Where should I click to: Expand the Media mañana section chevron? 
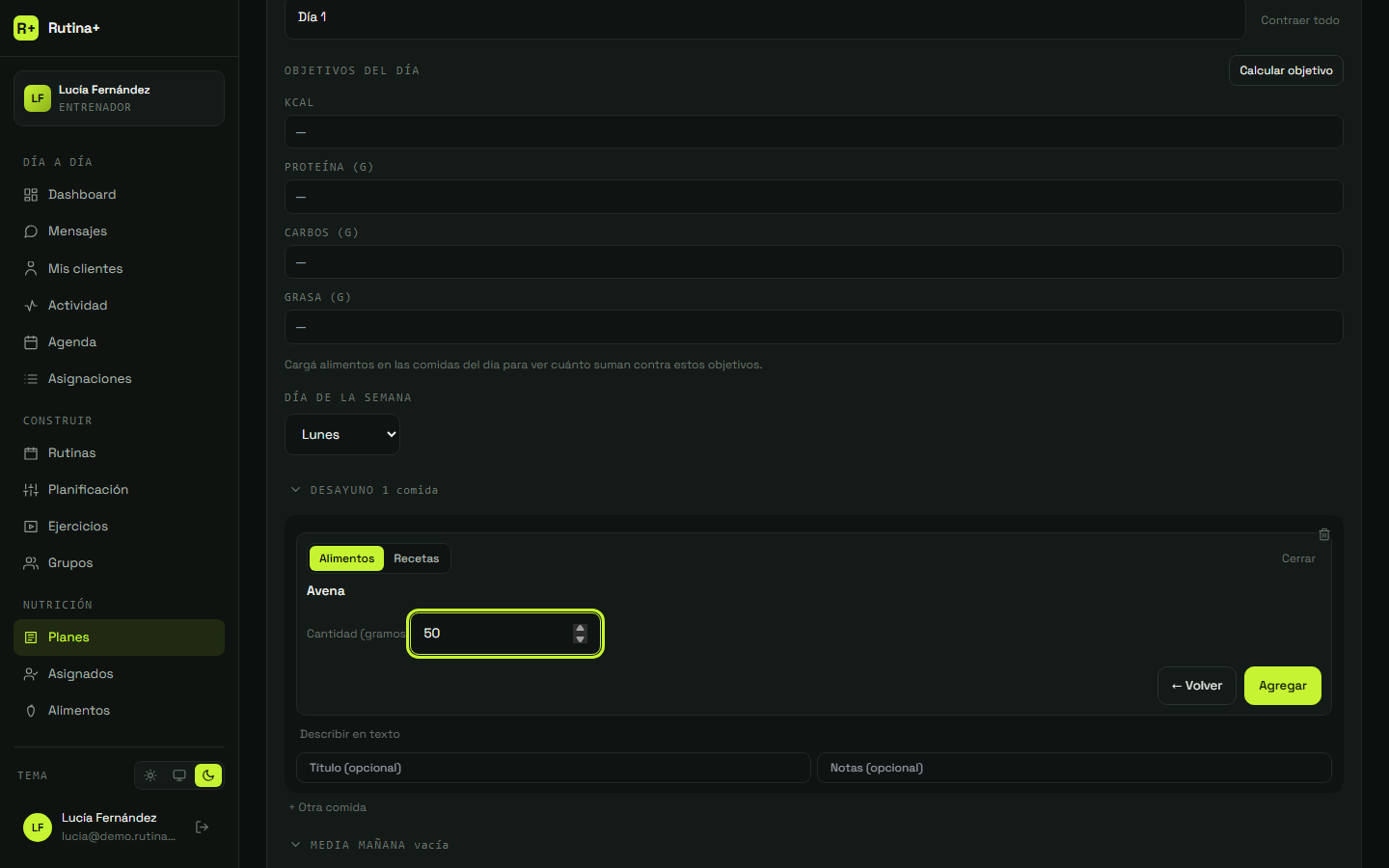tap(296, 845)
